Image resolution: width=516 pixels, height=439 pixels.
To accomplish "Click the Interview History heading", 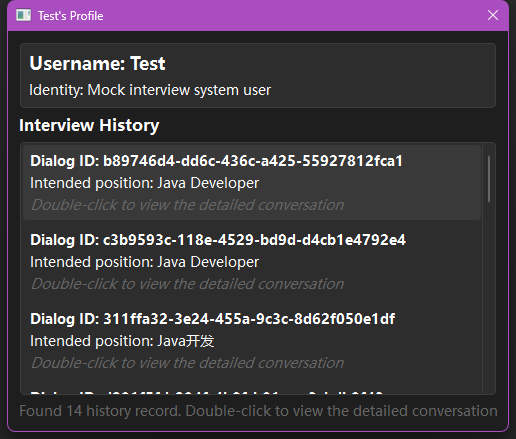I will (89, 125).
